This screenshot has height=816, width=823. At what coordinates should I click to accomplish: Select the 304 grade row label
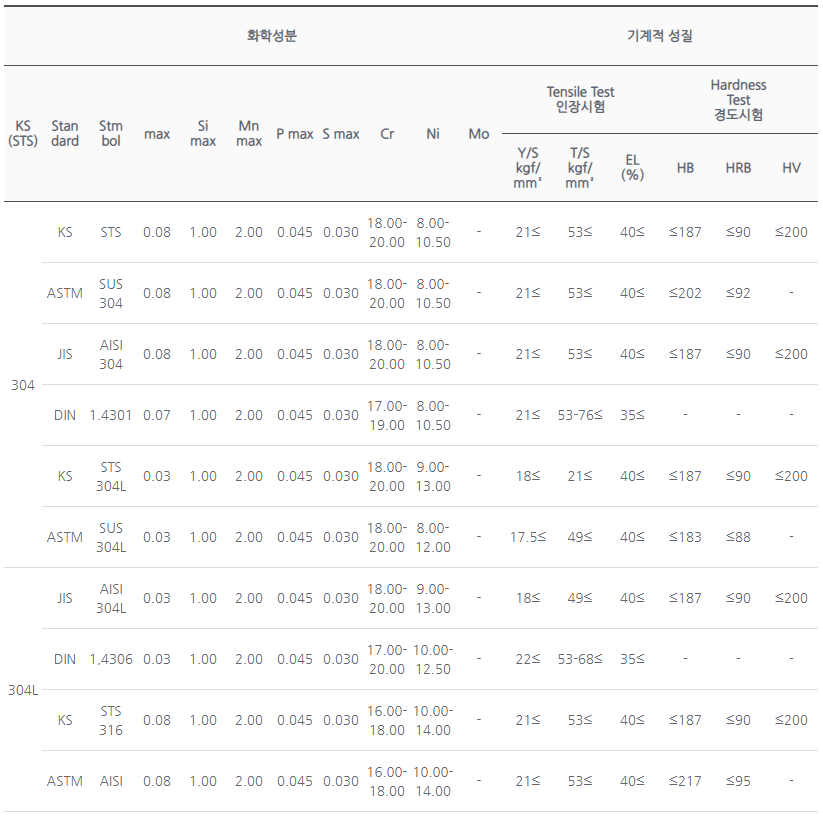tap(23, 385)
